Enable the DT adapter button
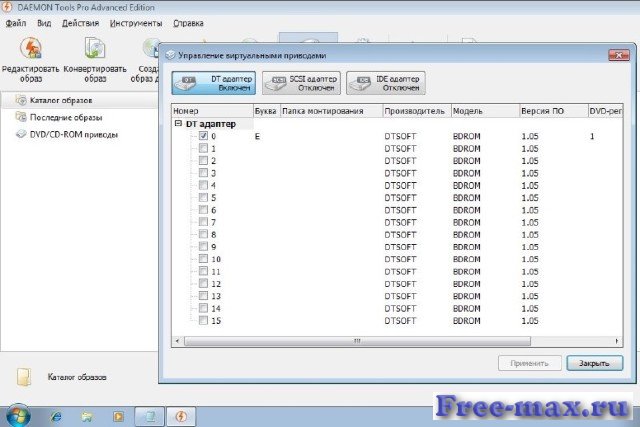Screen dimensions: 640x427 point(213,83)
